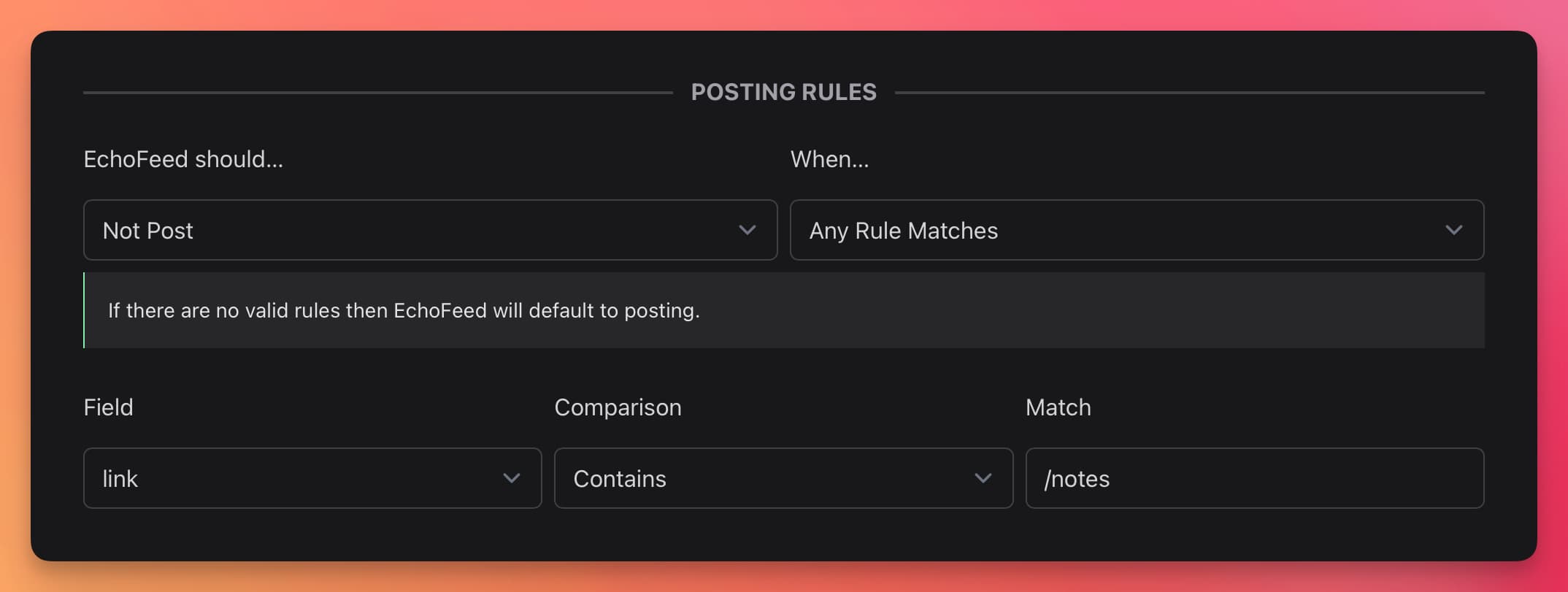1568x592 pixels.
Task: Click the green accent bar on the info note
Action: click(x=85, y=310)
